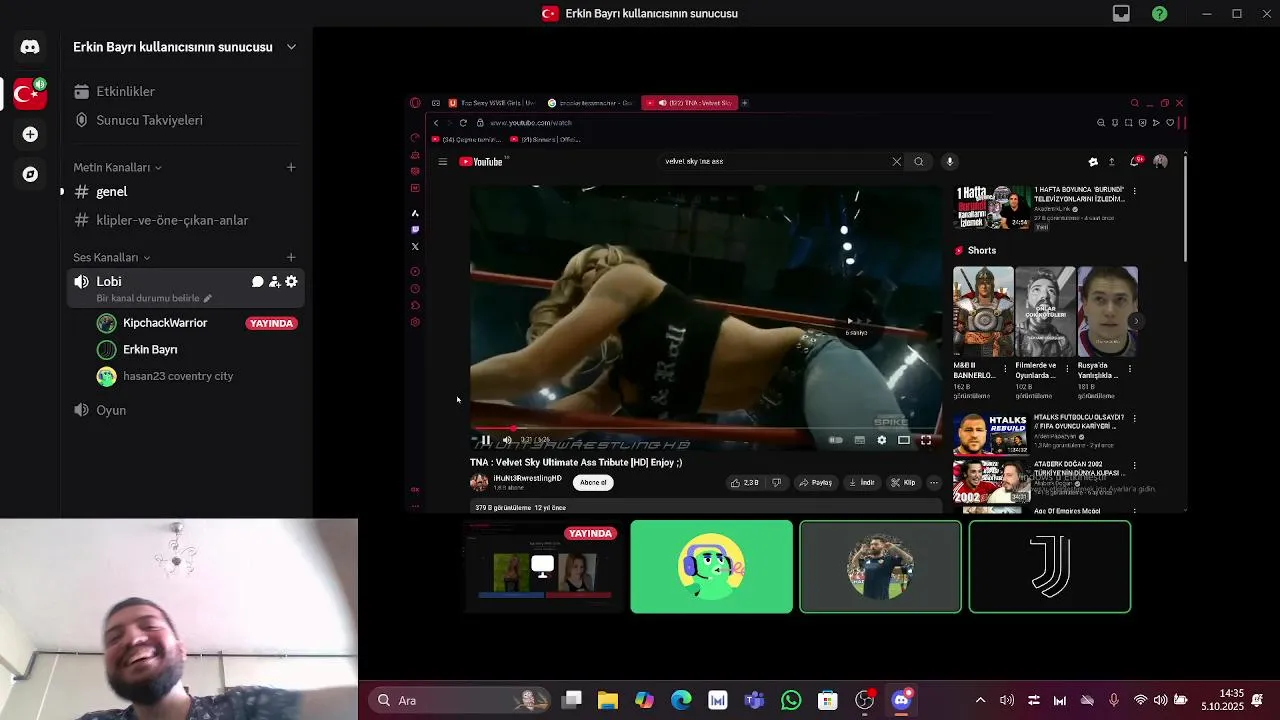Image resolution: width=1280 pixels, height=720 pixels.
Task: Create a voice channel under Ses Kanalları
Action: pos(291,257)
